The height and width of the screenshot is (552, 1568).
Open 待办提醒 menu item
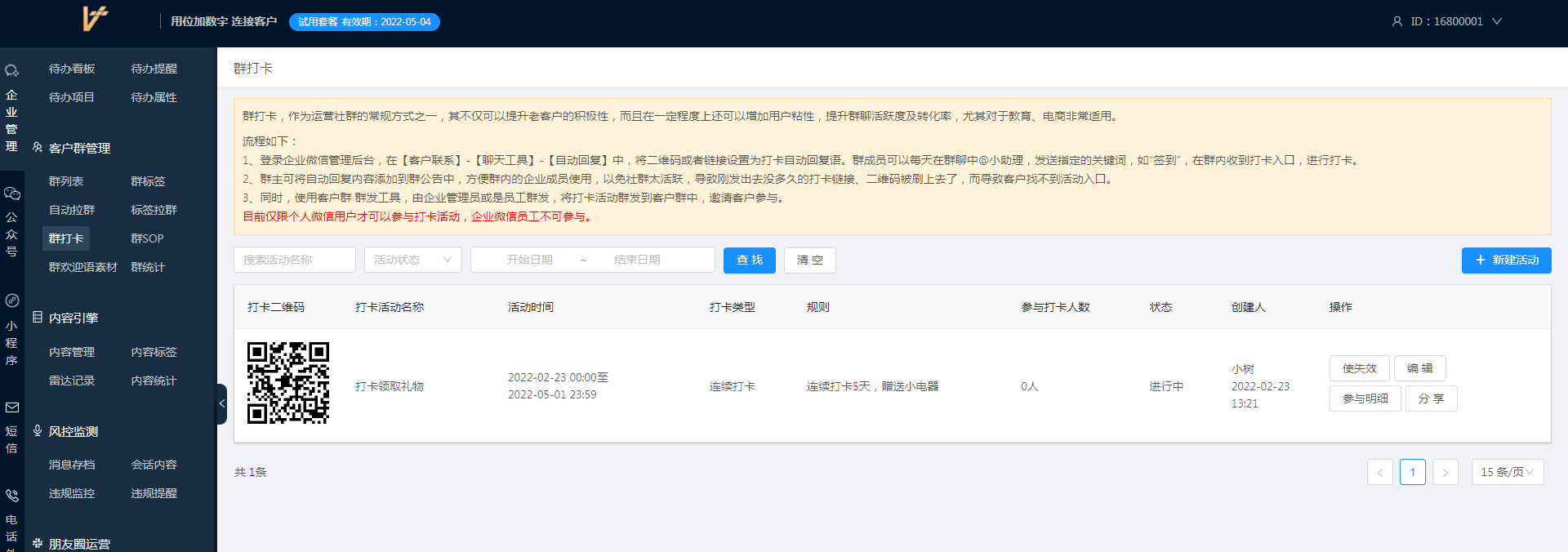click(154, 69)
